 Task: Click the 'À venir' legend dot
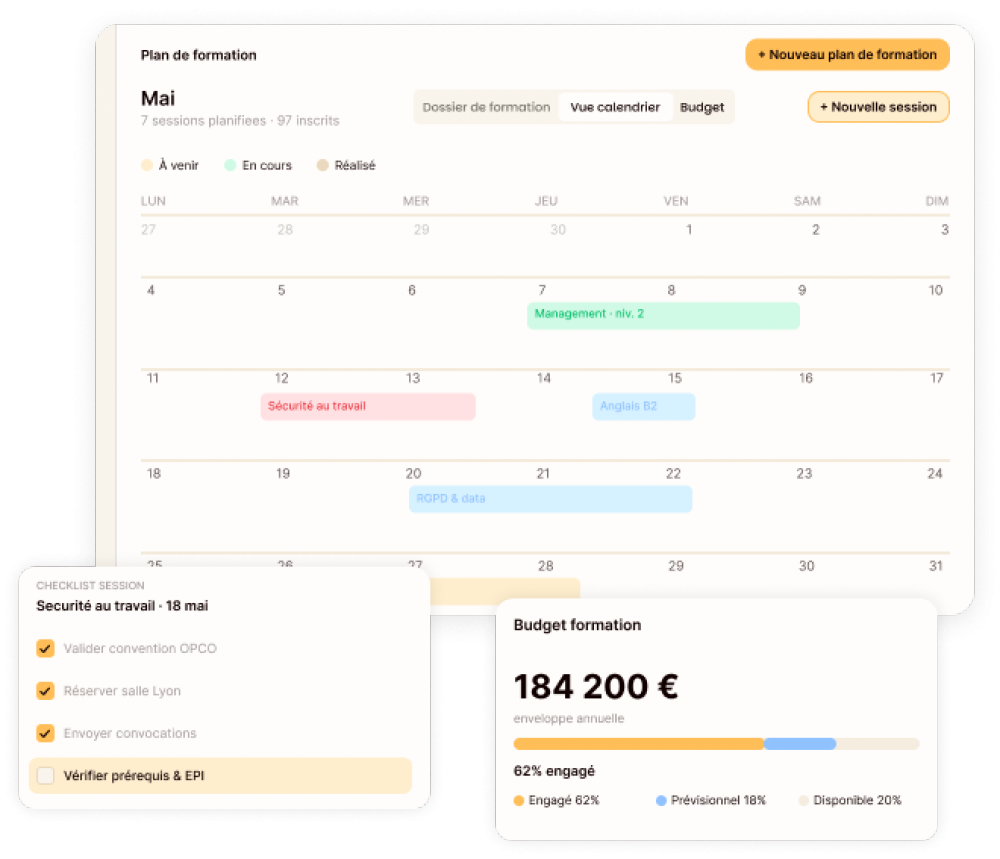pos(147,165)
